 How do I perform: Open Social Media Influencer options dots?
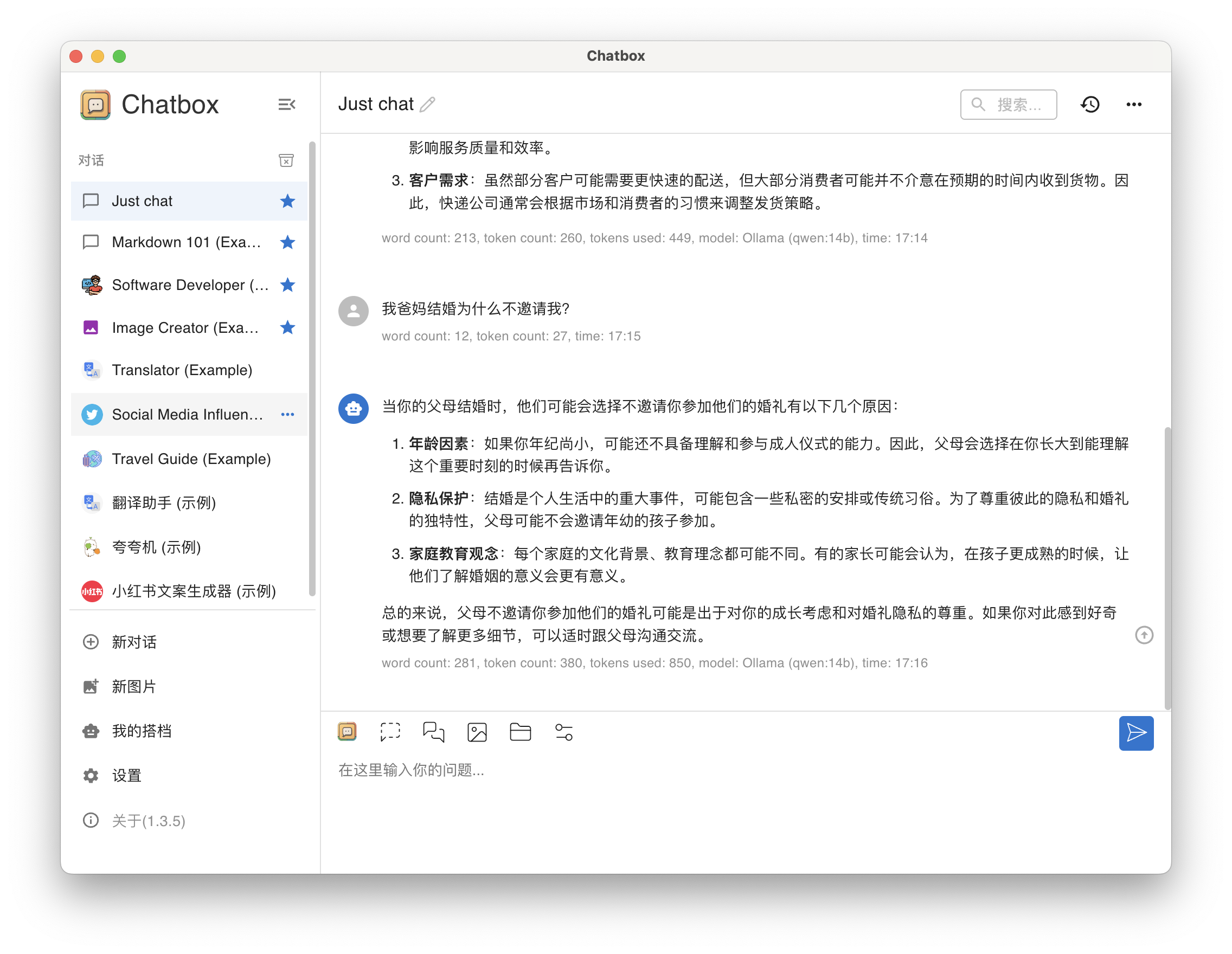point(288,415)
